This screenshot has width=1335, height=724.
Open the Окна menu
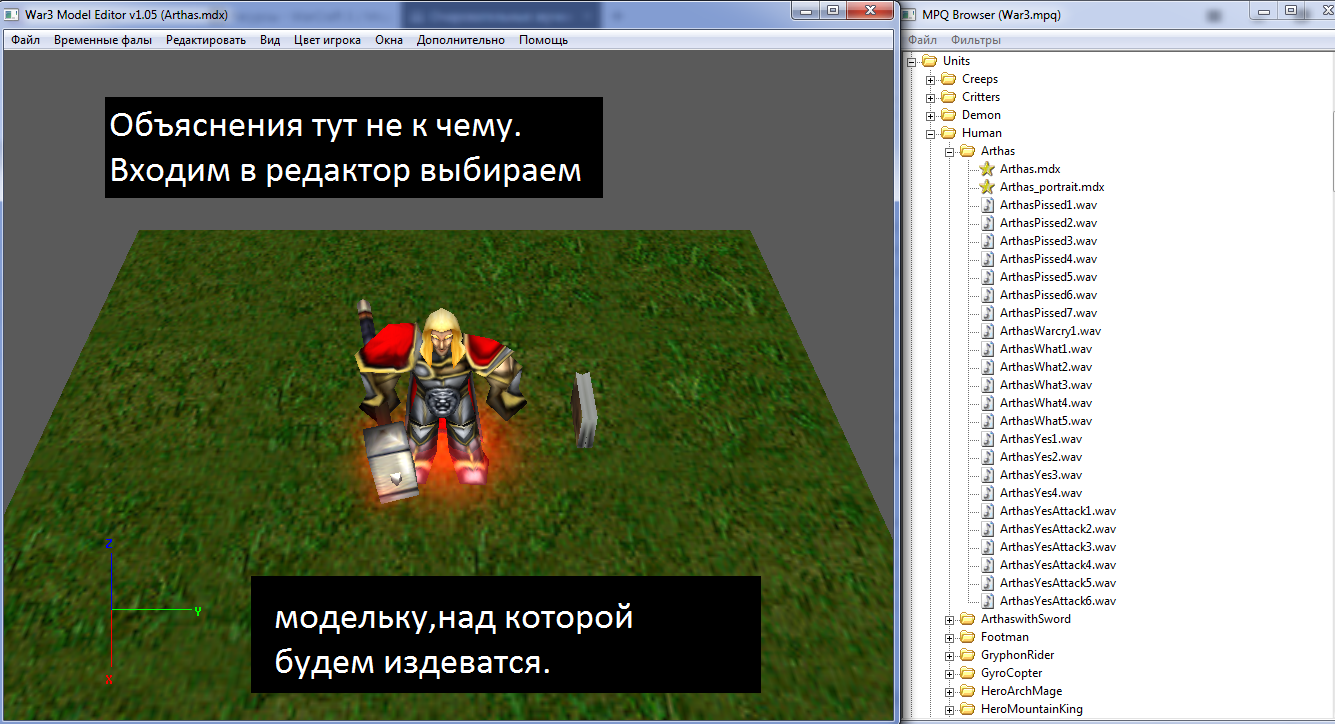(389, 40)
